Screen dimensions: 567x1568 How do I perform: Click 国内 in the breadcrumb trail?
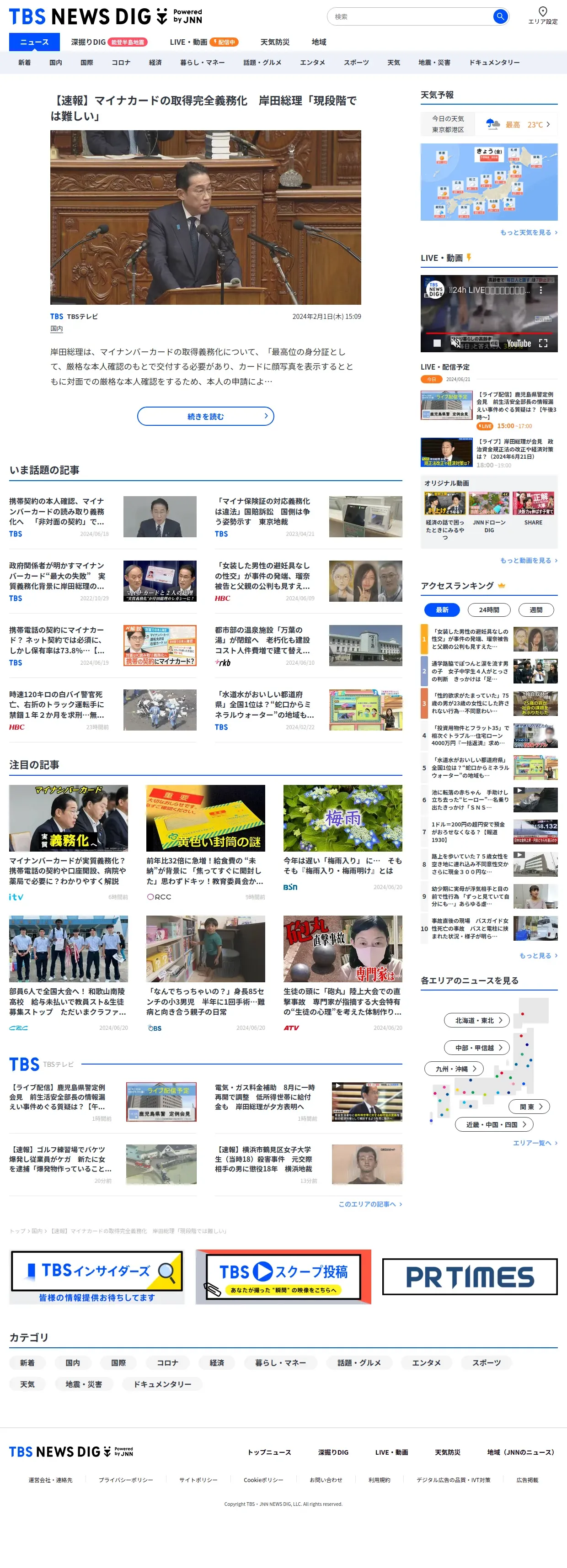(x=37, y=1231)
